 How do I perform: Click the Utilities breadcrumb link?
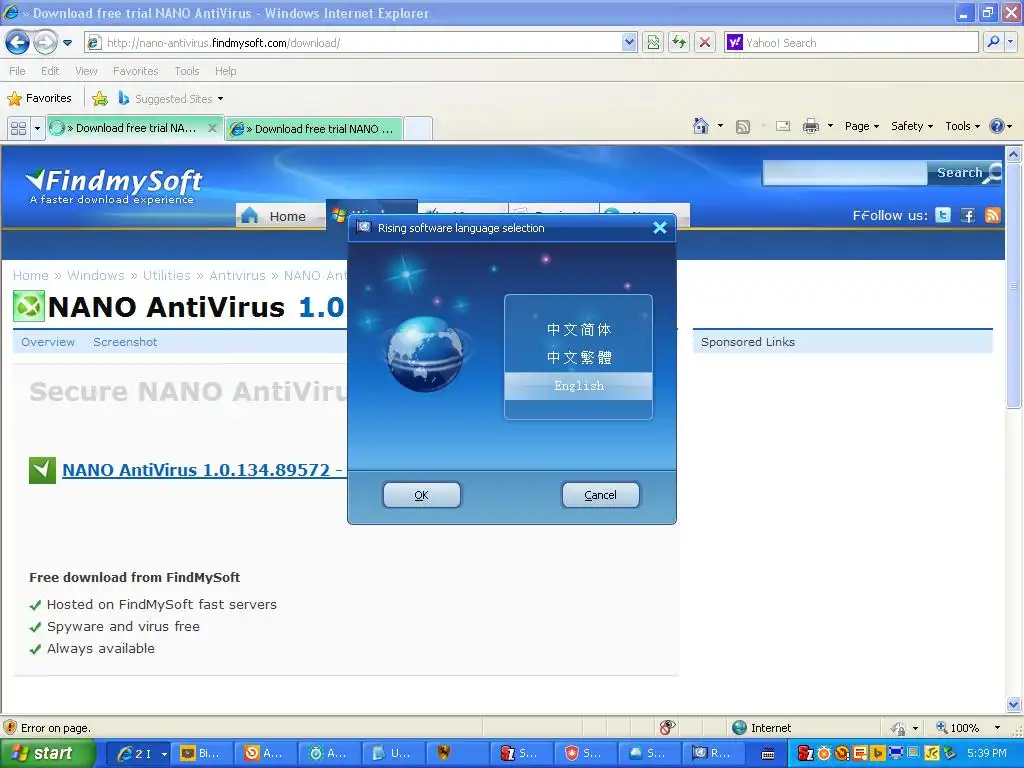pos(167,276)
